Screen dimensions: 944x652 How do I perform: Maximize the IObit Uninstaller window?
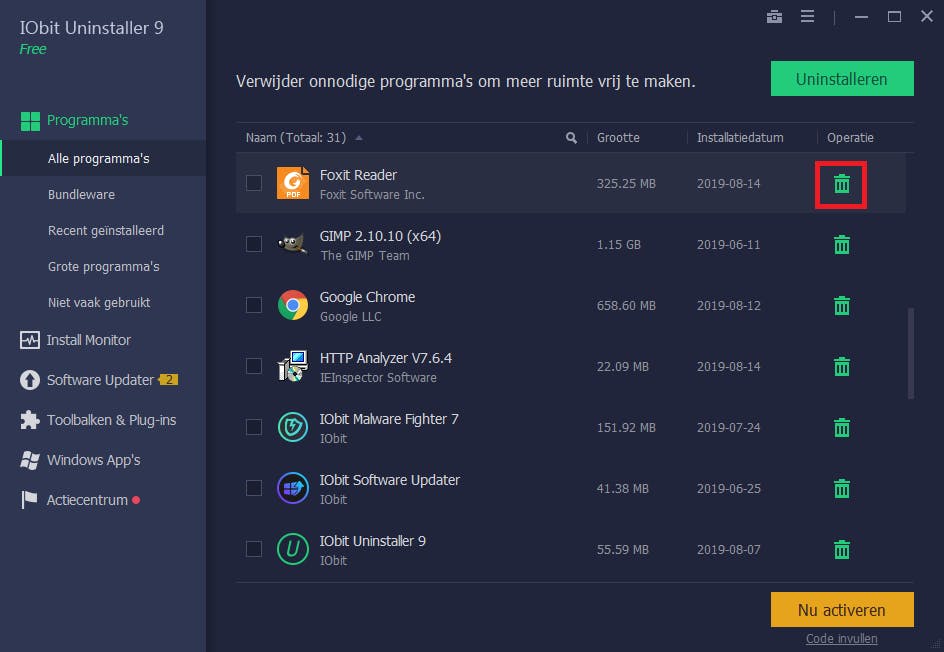pos(894,17)
